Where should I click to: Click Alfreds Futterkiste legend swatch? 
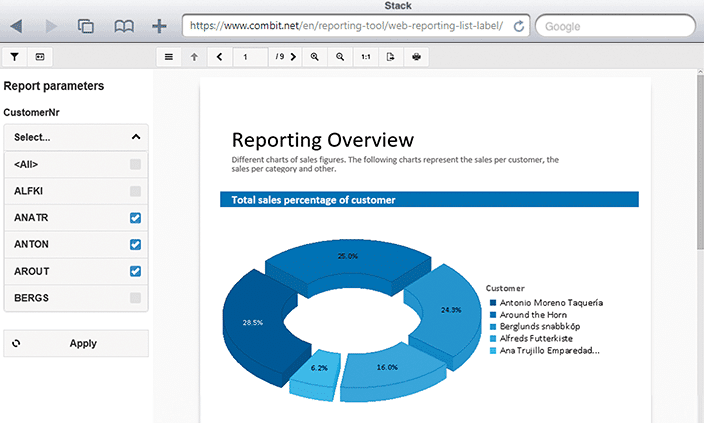tap(493, 339)
